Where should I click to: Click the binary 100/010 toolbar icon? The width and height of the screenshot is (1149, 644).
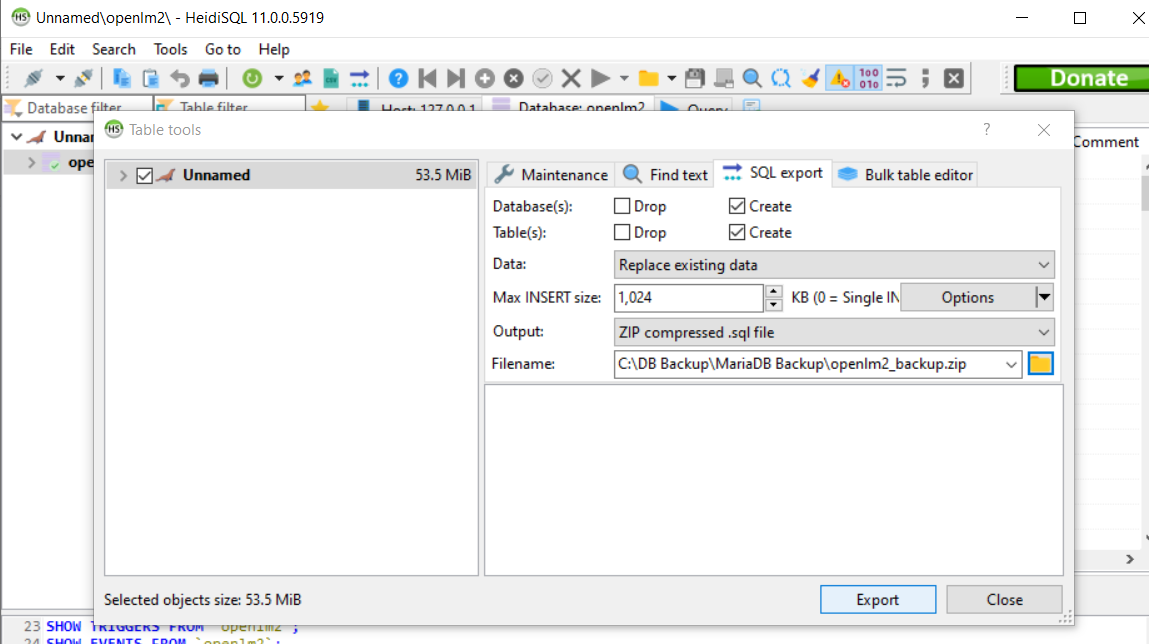tap(869, 78)
